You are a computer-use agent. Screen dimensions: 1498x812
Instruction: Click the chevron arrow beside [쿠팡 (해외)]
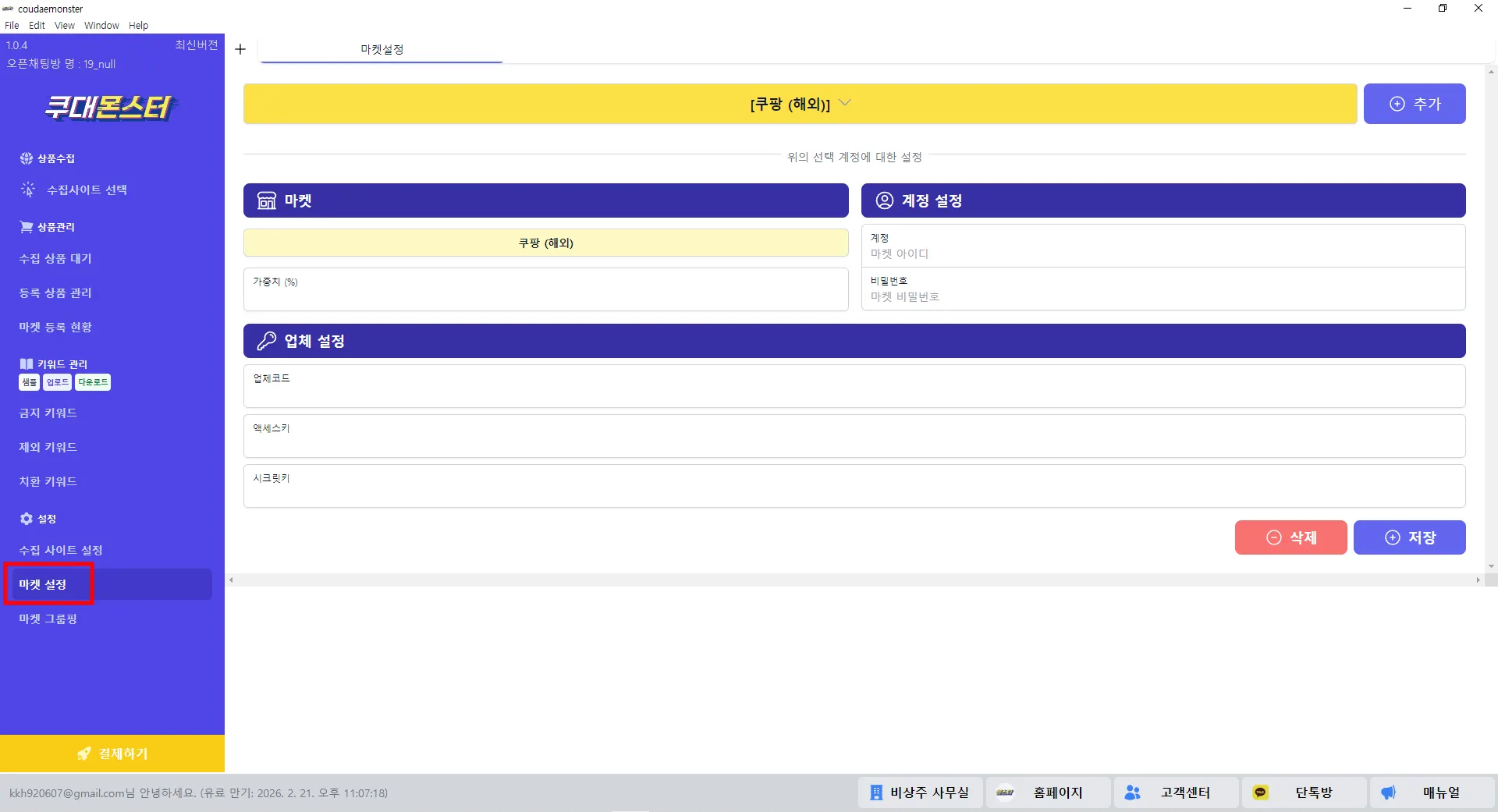(x=845, y=103)
